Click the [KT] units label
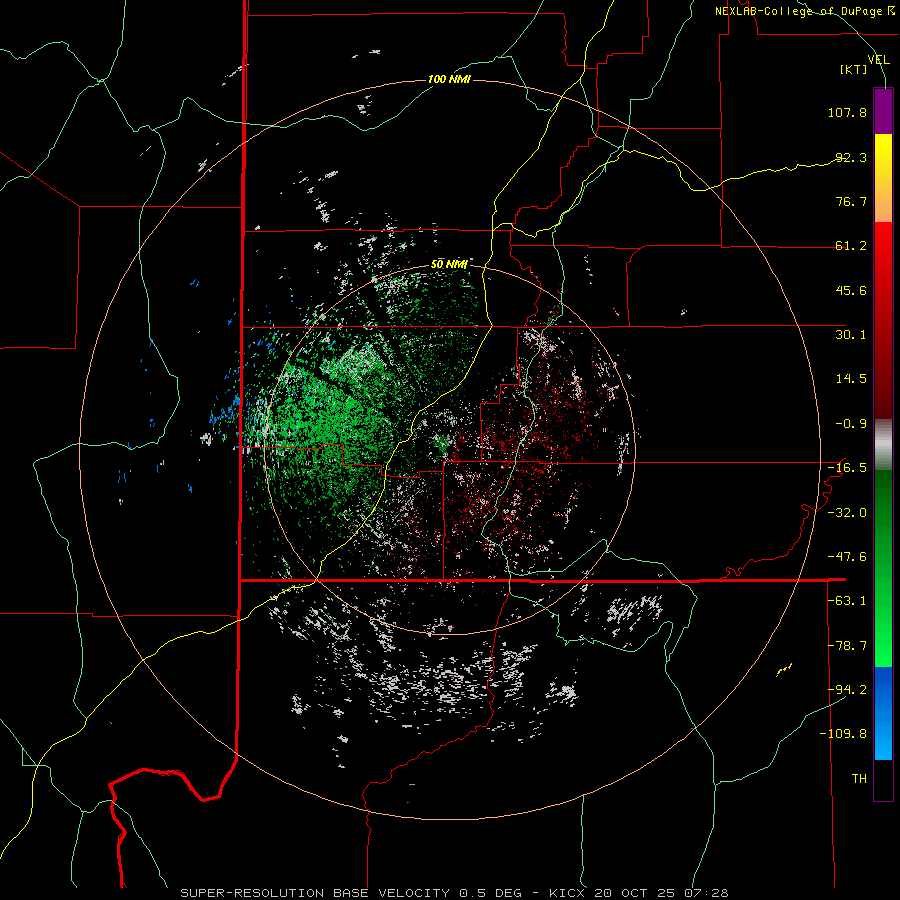This screenshot has height=900, width=900. point(854,69)
